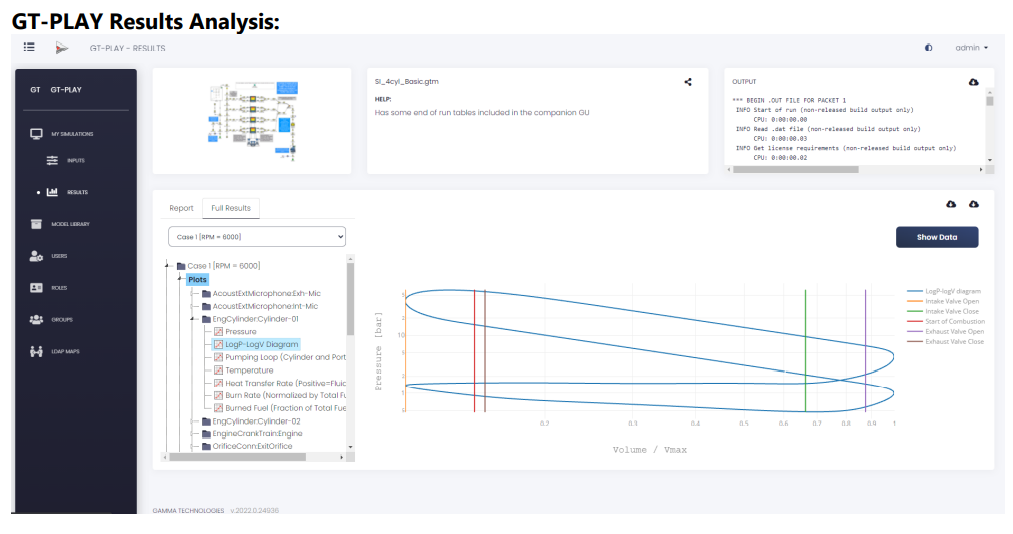
Task: Download the output log via cloud icon
Action: click(x=974, y=82)
